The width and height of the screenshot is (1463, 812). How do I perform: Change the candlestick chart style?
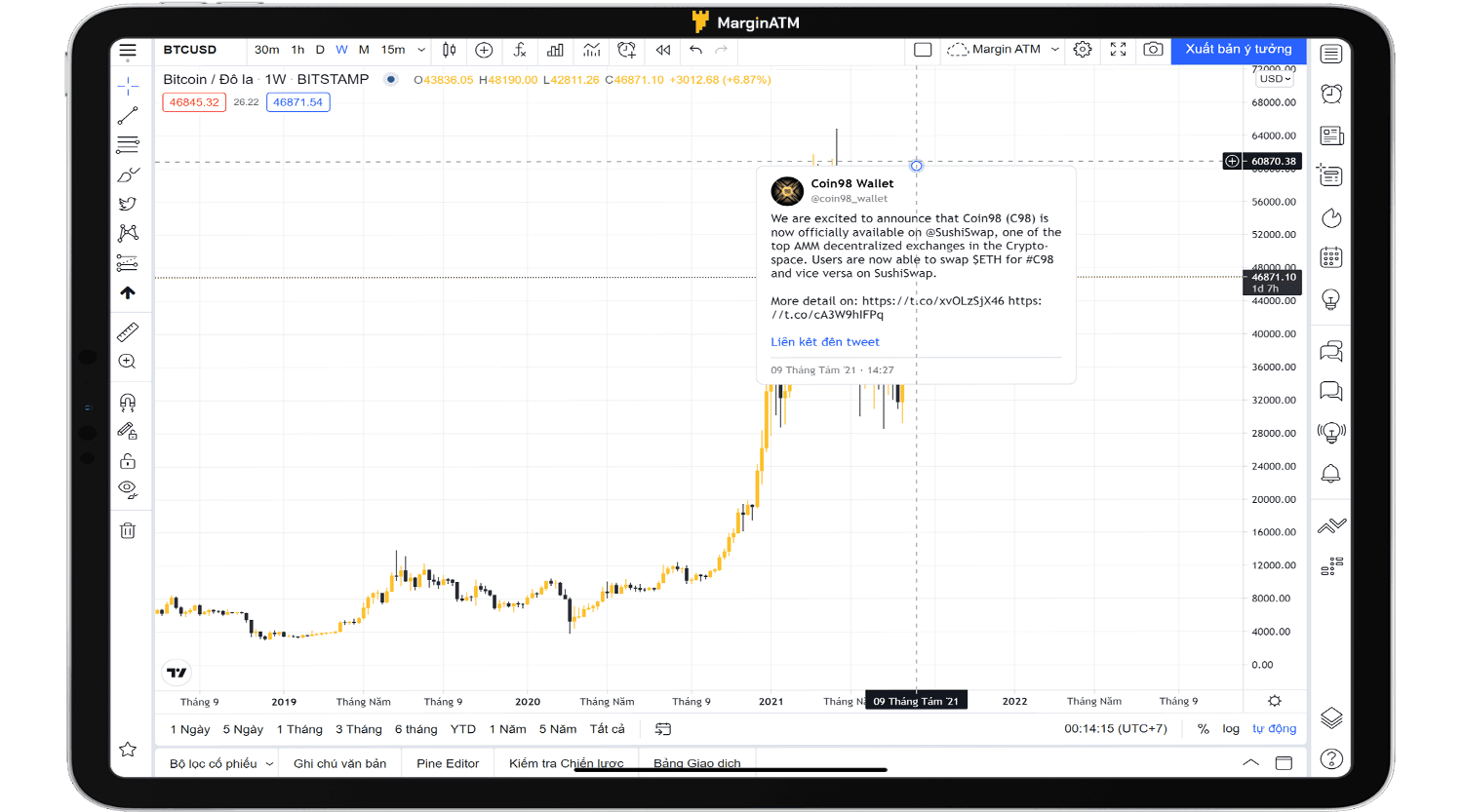[449, 50]
